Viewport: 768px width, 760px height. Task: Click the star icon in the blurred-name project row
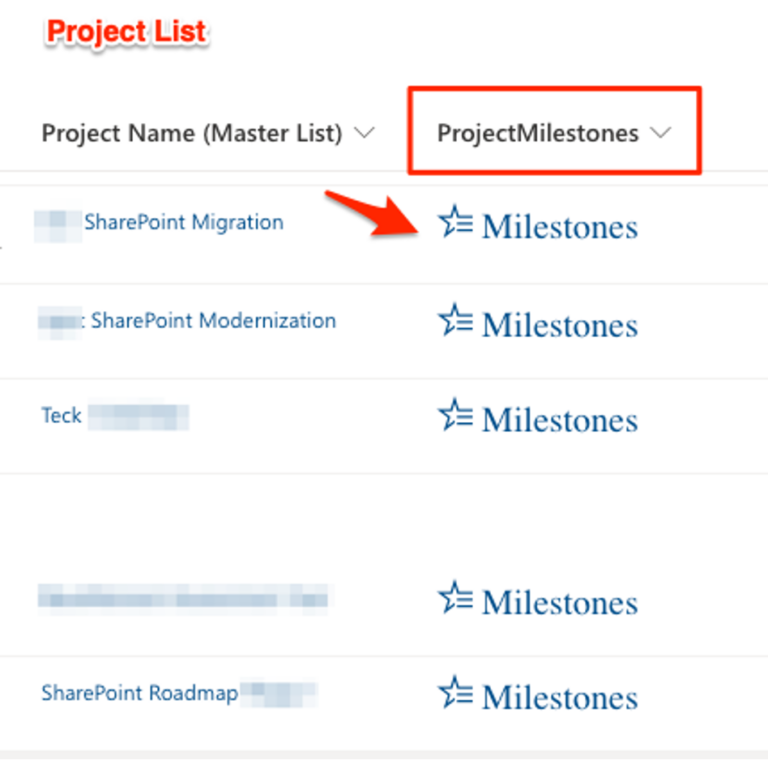pyautogui.click(x=455, y=599)
